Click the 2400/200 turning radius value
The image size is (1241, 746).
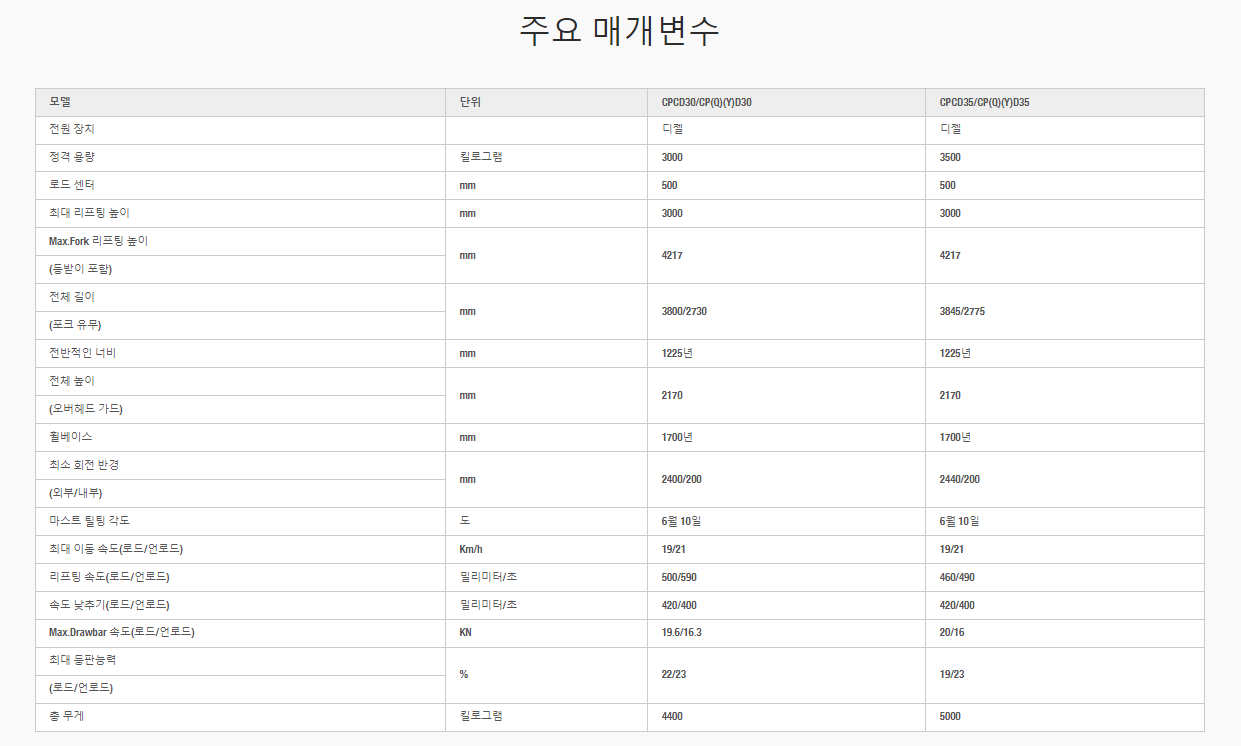[x=681, y=479]
